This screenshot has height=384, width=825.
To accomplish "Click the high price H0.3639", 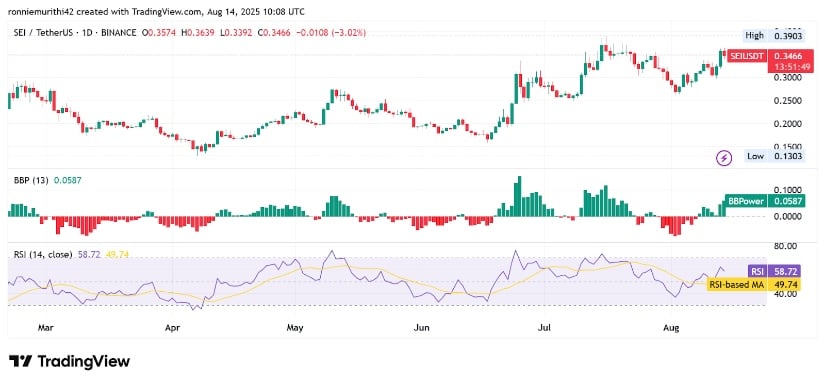I will 198,33.
